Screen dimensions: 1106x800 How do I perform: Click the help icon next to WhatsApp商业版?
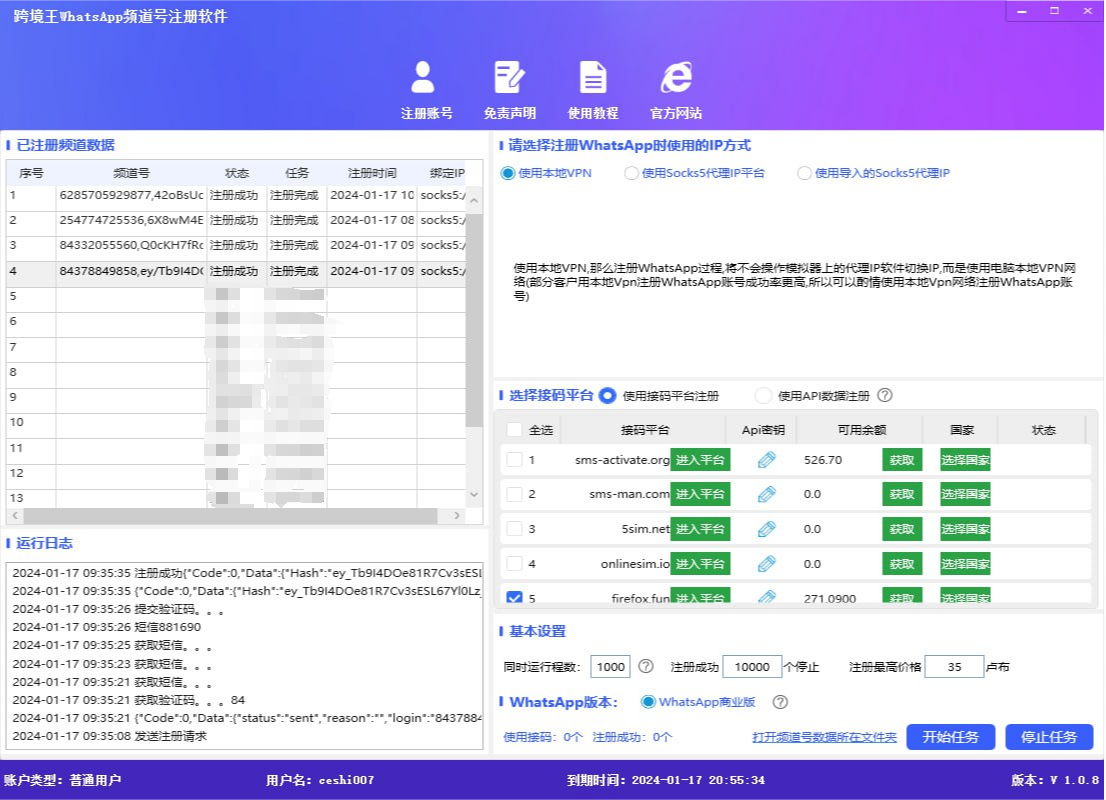781,702
